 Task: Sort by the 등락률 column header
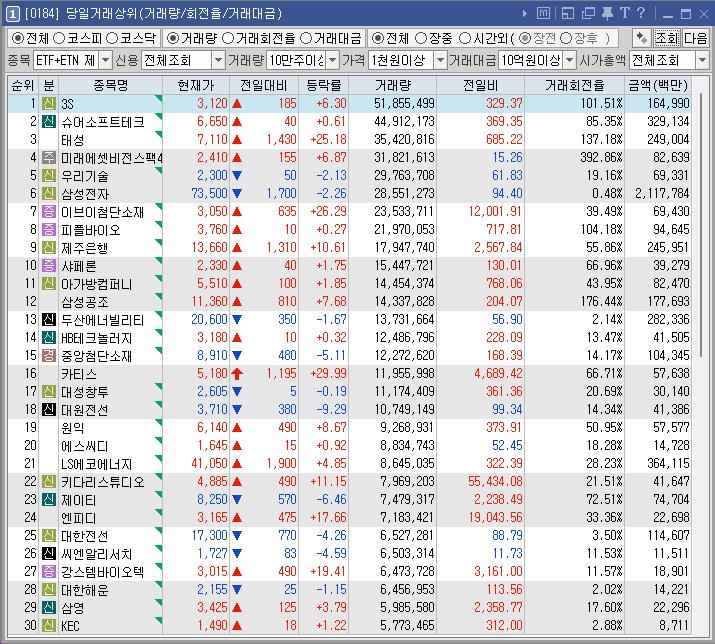[x=324, y=85]
